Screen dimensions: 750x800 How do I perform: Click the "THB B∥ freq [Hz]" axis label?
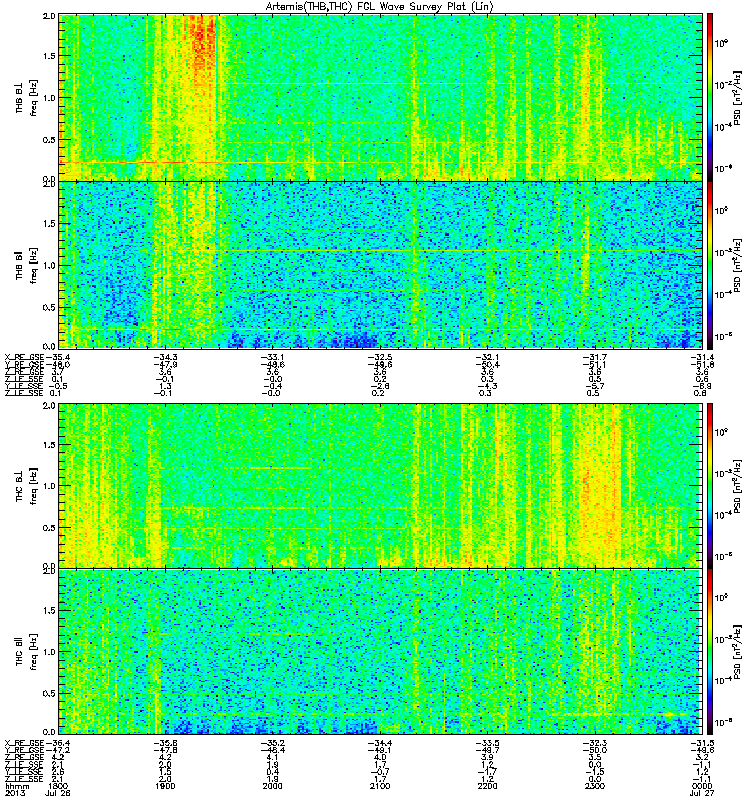pos(27,265)
